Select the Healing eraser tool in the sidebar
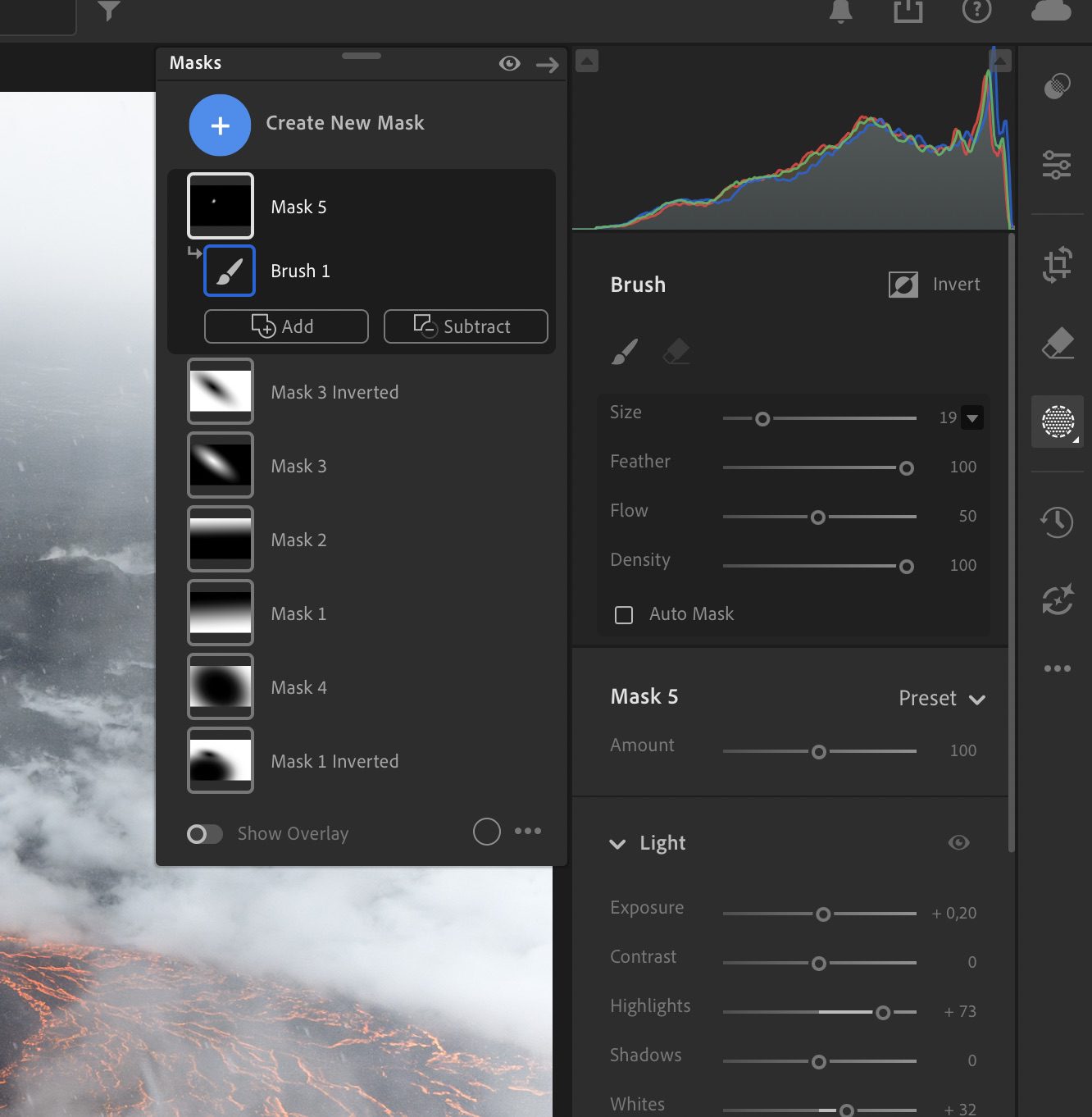The width and height of the screenshot is (1092, 1117). point(1058,344)
